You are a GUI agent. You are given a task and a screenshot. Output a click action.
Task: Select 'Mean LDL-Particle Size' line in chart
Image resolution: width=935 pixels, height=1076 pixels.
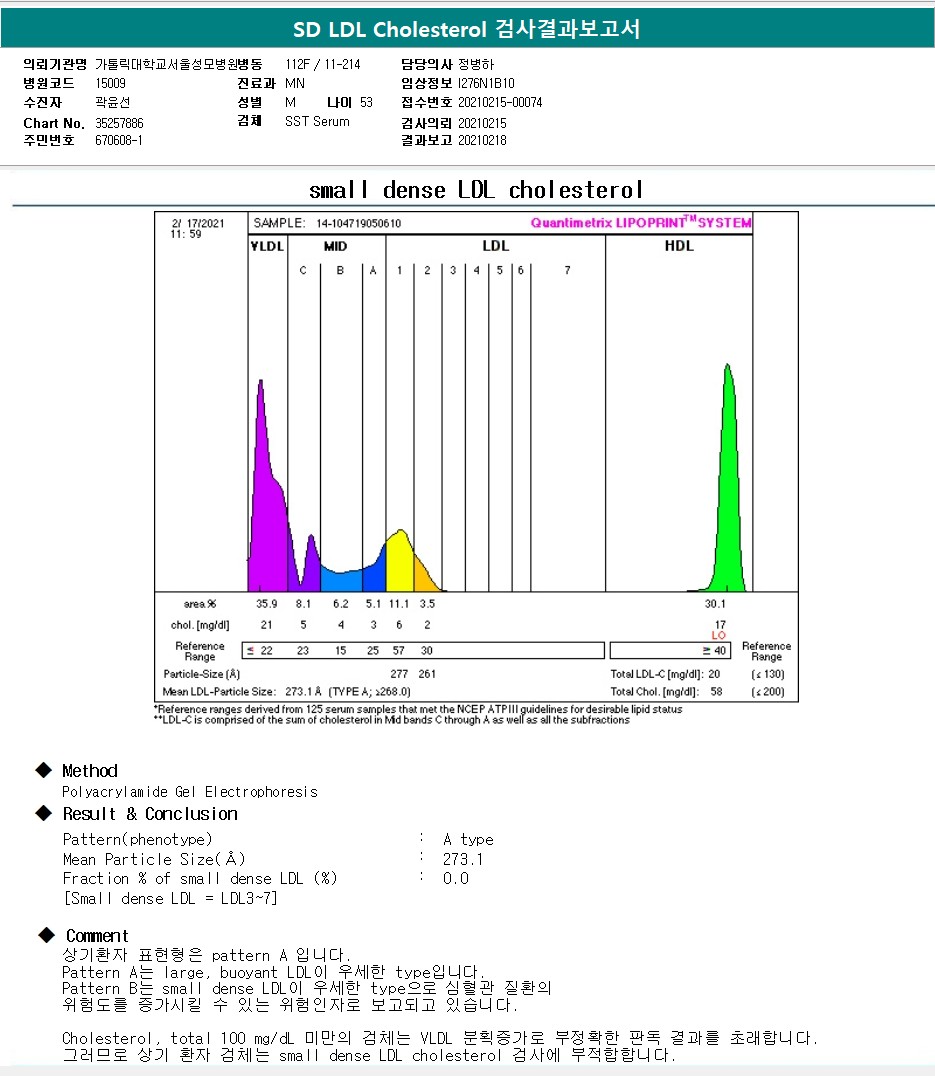tap(286, 692)
